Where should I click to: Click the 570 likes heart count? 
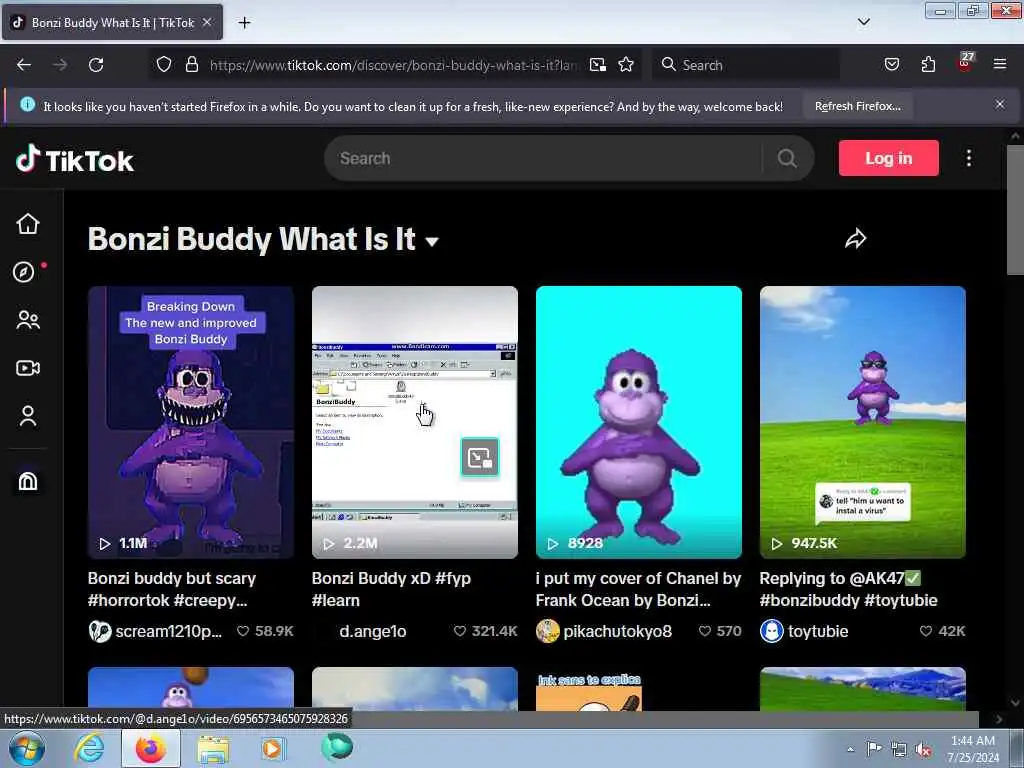coord(720,632)
